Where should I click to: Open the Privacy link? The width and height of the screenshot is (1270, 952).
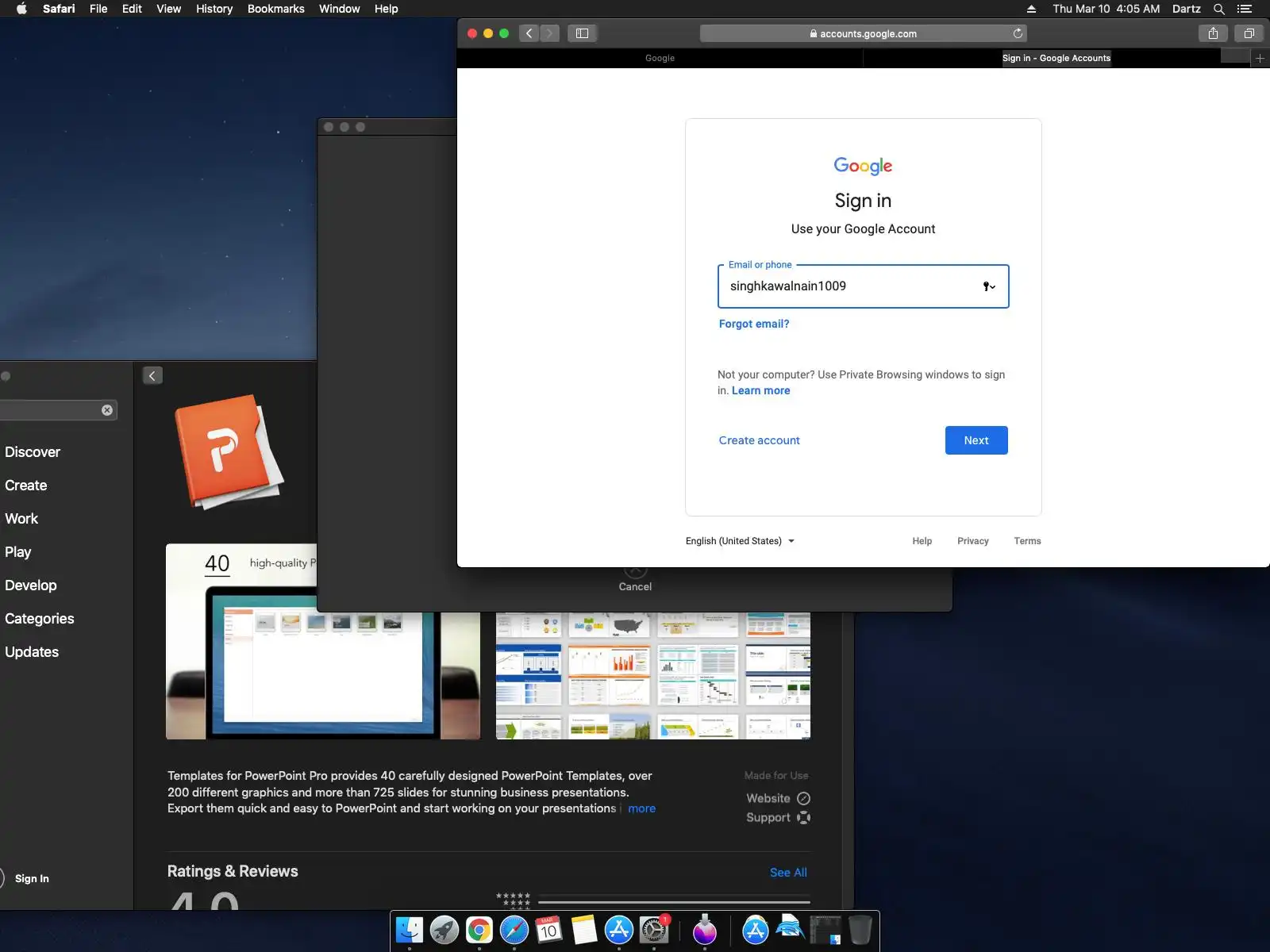pyautogui.click(x=973, y=541)
